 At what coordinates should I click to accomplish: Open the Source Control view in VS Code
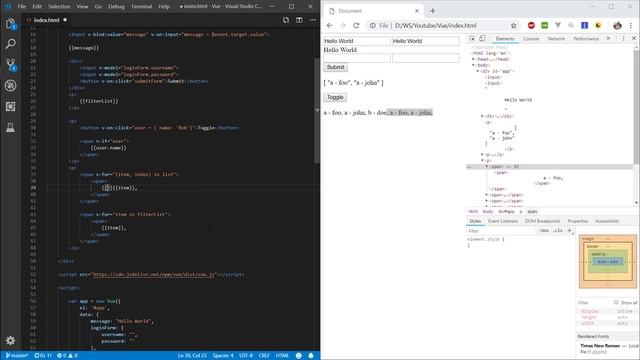tap(11, 64)
